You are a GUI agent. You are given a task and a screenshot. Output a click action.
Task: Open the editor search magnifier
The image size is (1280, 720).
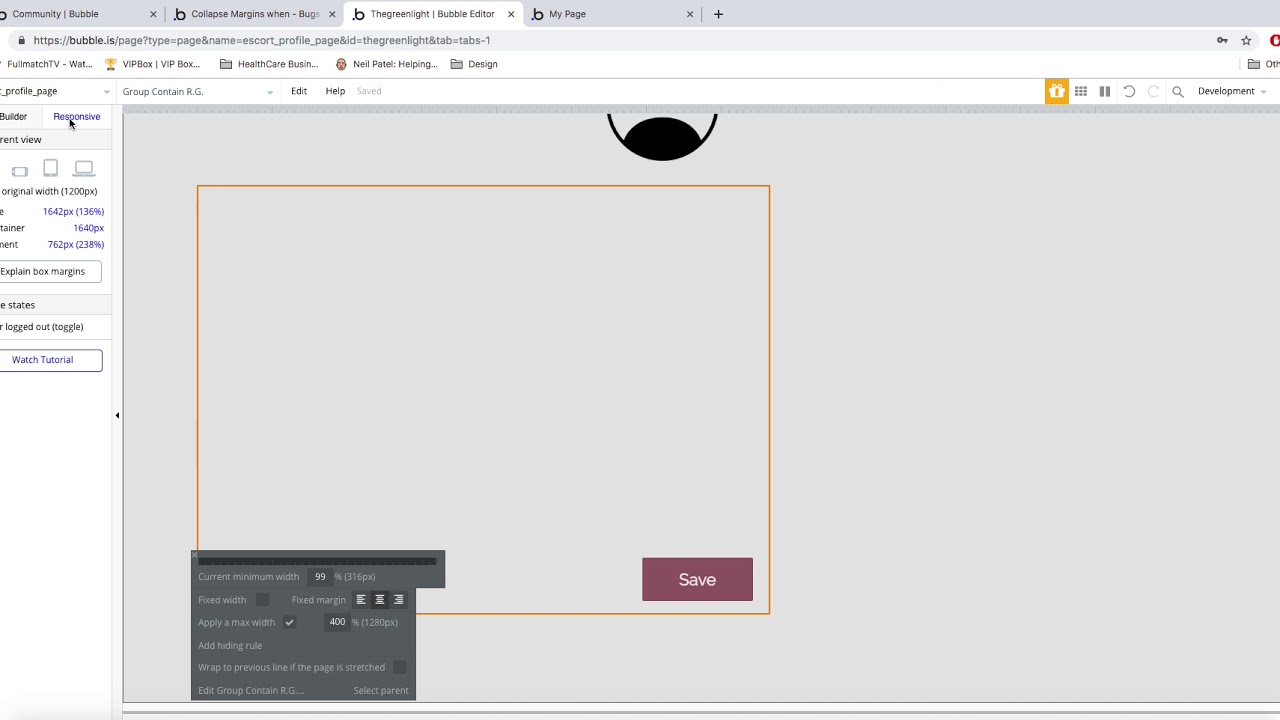tap(1178, 91)
